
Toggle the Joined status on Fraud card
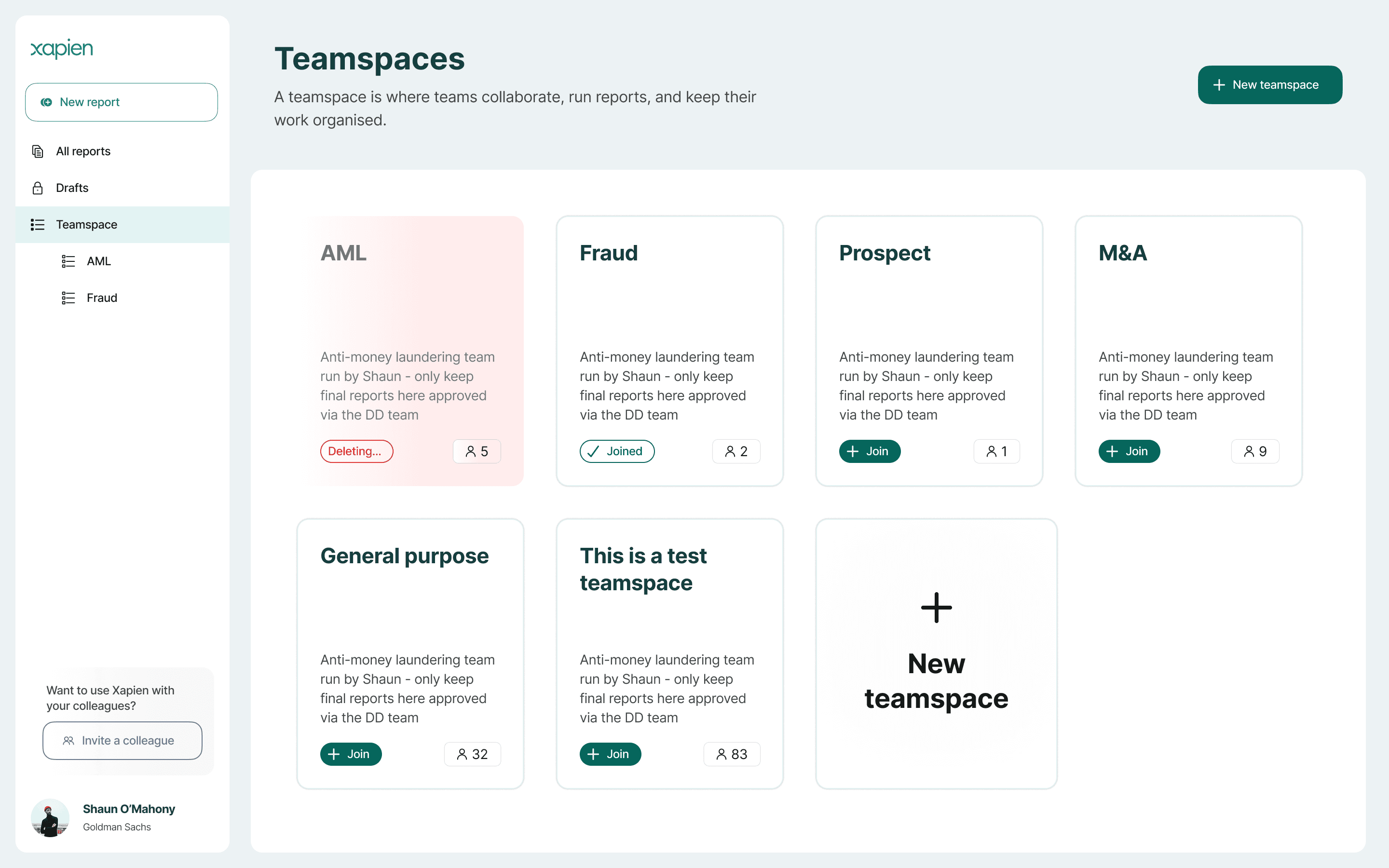pyautogui.click(x=616, y=451)
